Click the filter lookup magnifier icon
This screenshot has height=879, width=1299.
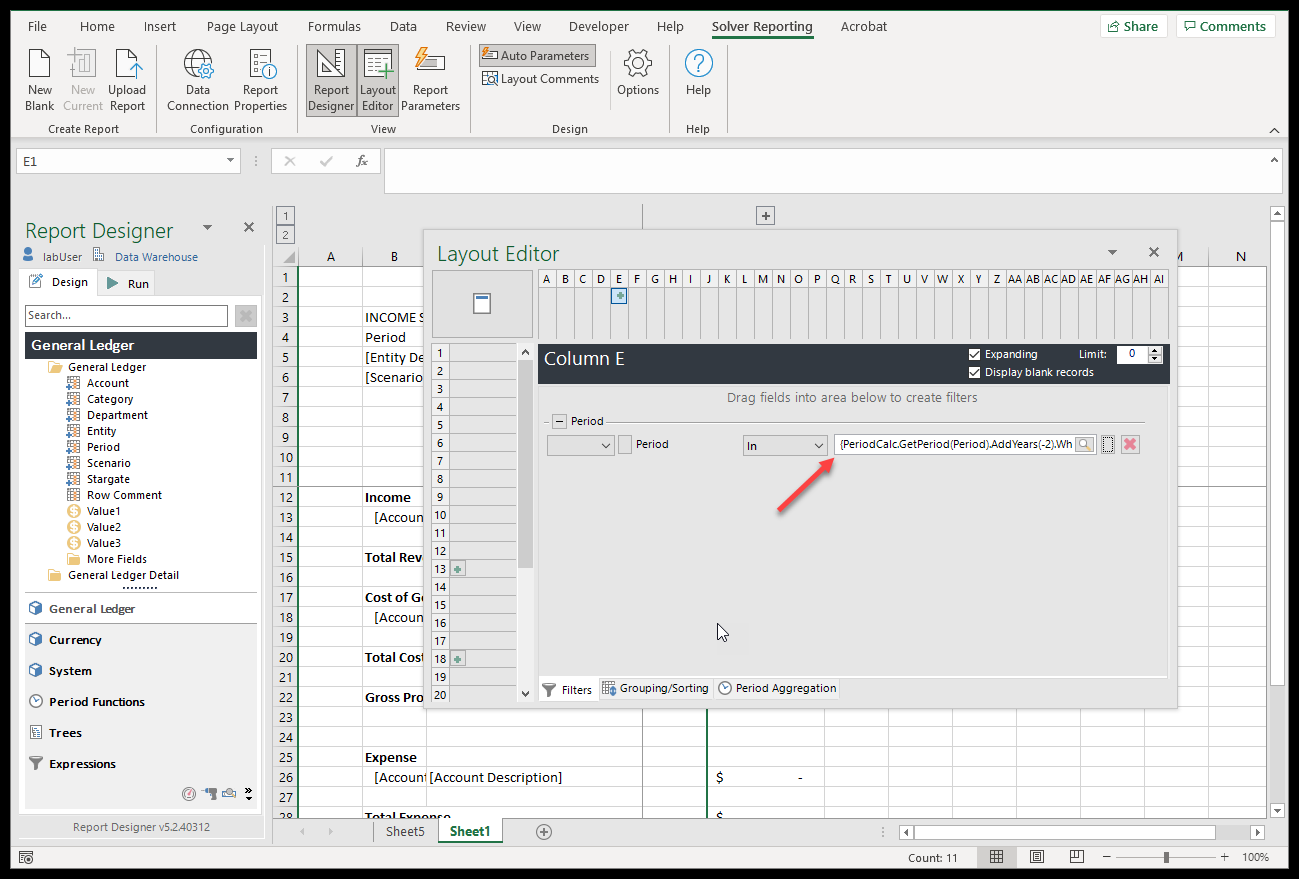tap(1084, 445)
